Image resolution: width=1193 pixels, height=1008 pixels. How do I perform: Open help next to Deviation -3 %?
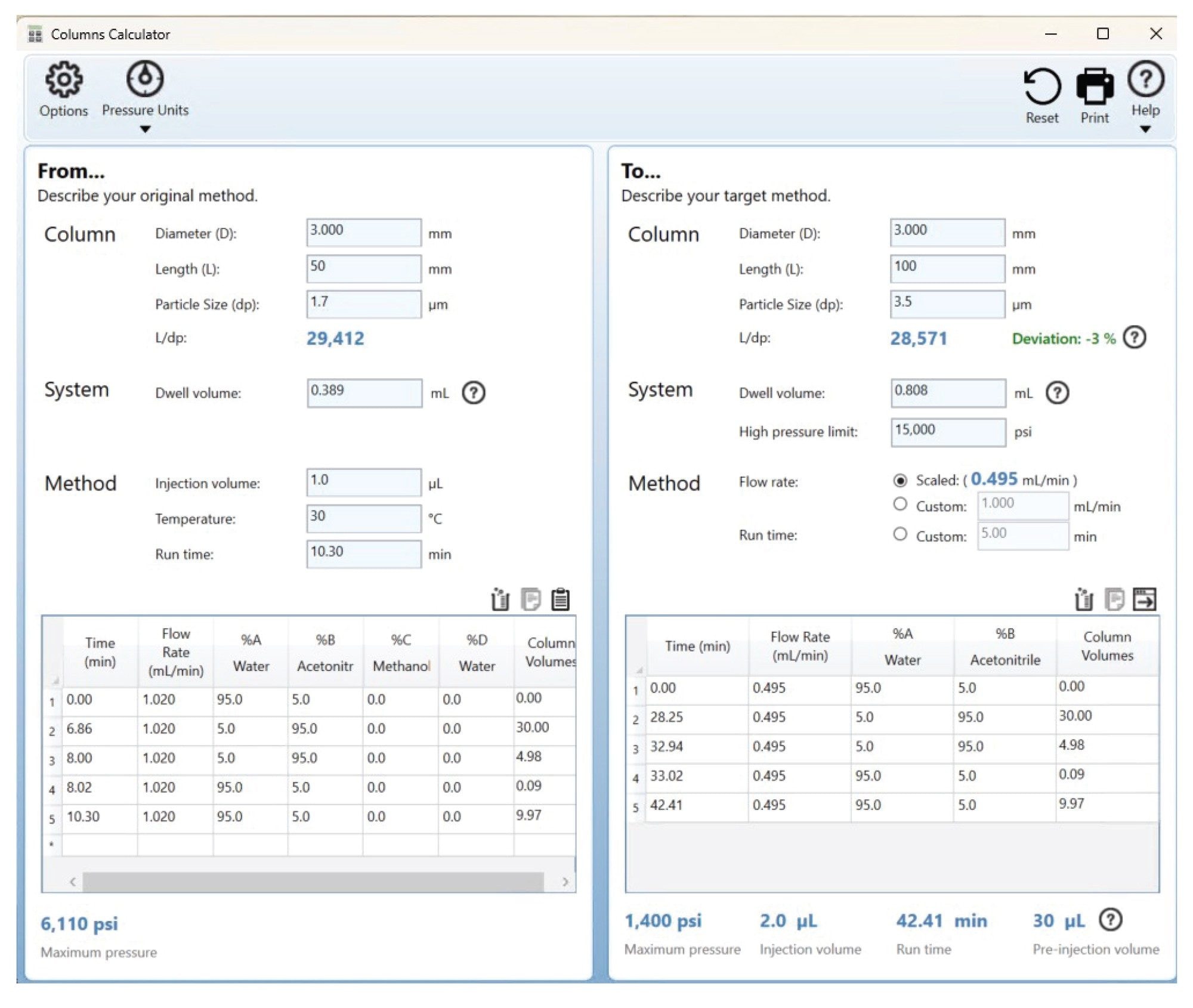[1135, 338]
